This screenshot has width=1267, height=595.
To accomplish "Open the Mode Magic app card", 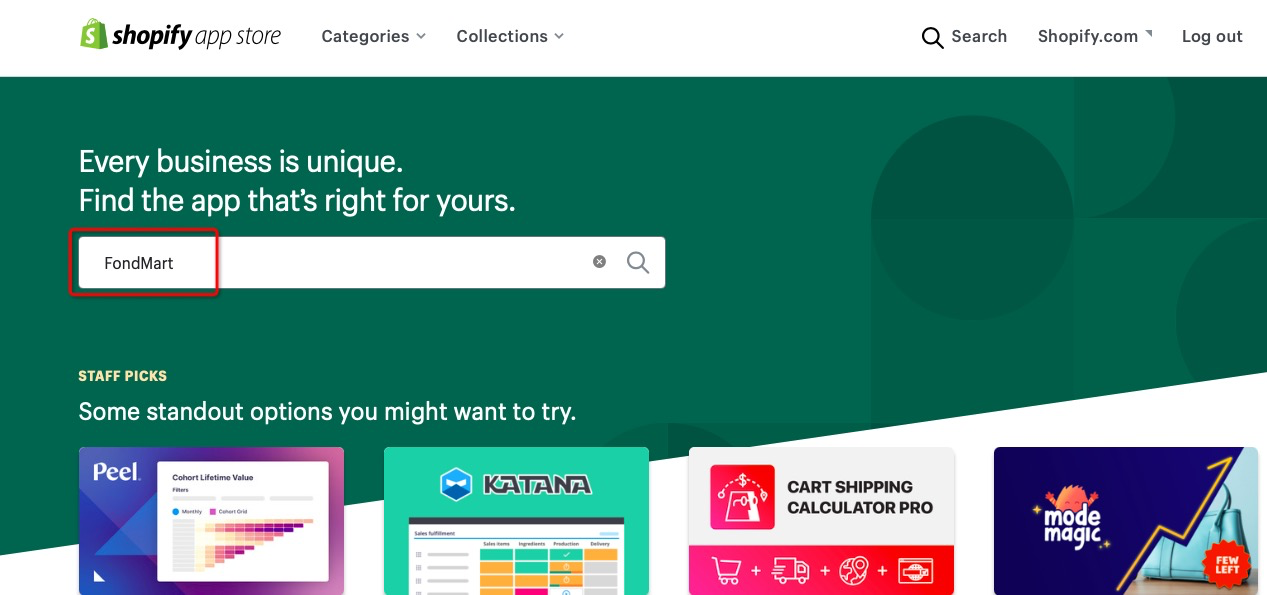I will click(1126, 521).
